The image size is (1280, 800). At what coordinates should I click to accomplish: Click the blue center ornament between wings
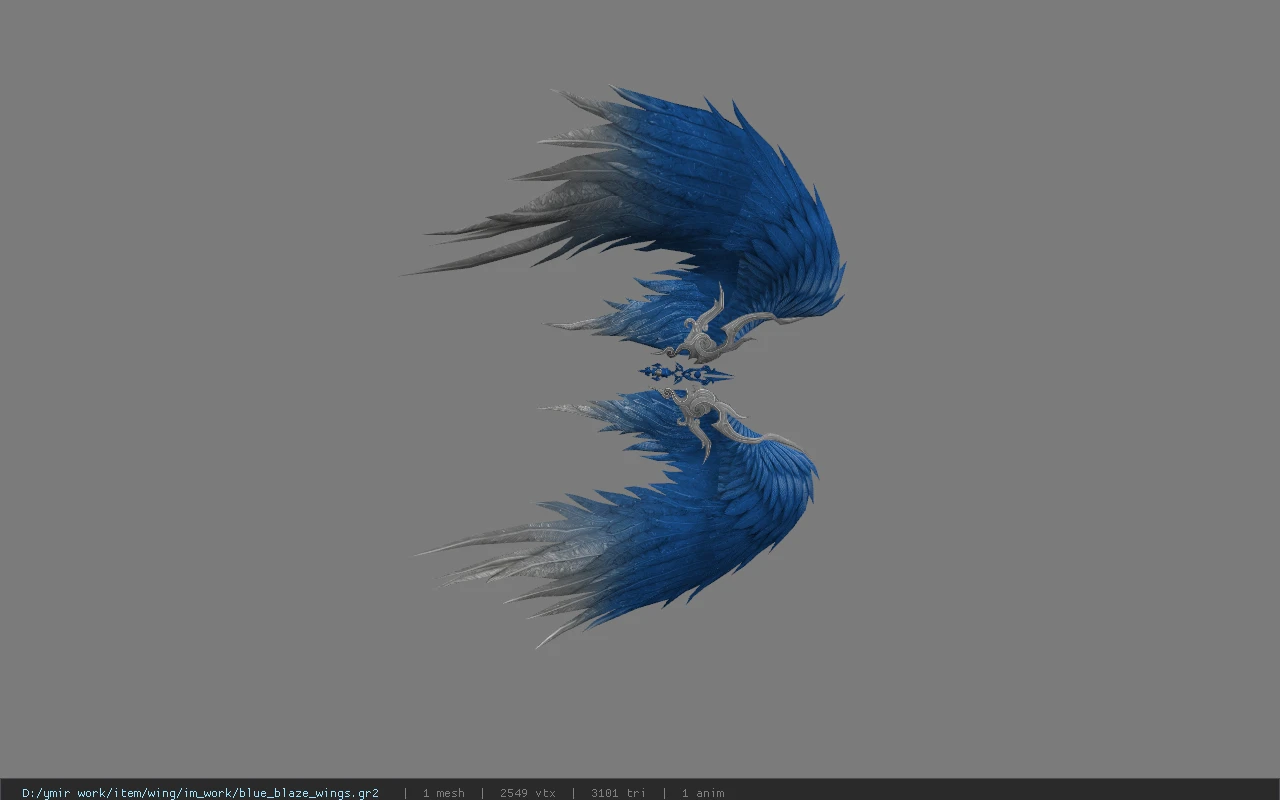click(686, 374)
